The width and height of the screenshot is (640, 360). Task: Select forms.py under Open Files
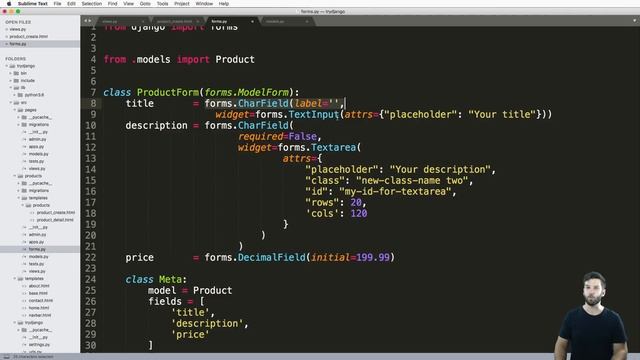point(18,44)
